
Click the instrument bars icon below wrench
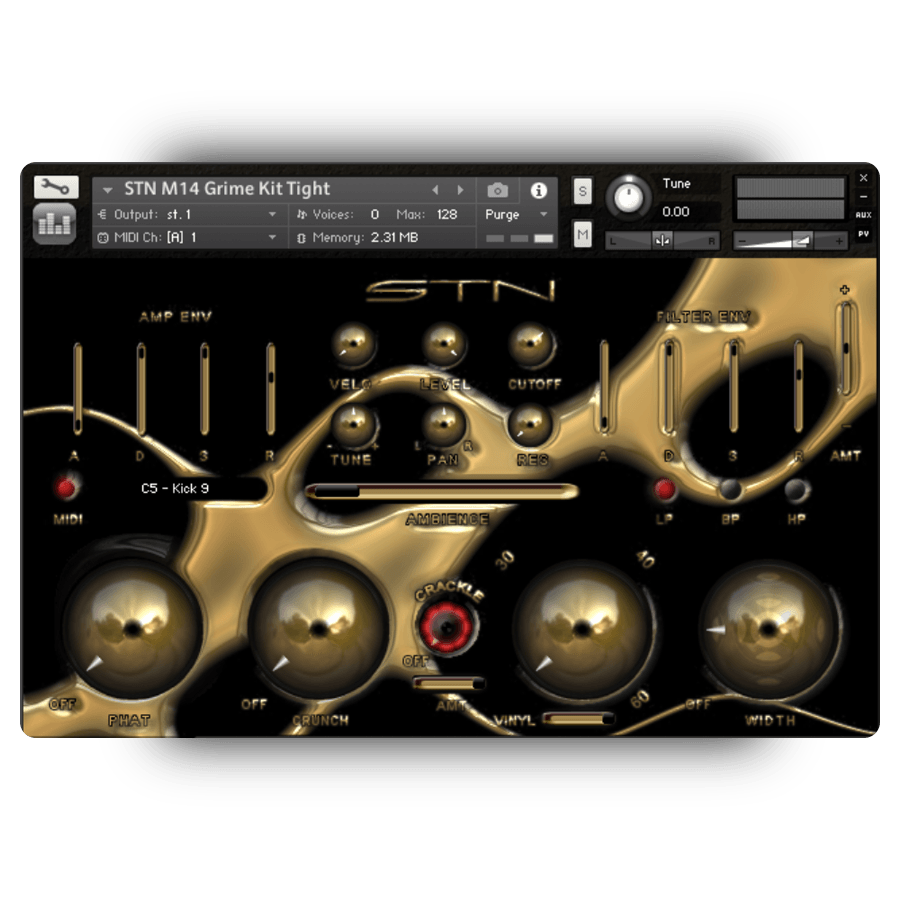coord(55,223)
